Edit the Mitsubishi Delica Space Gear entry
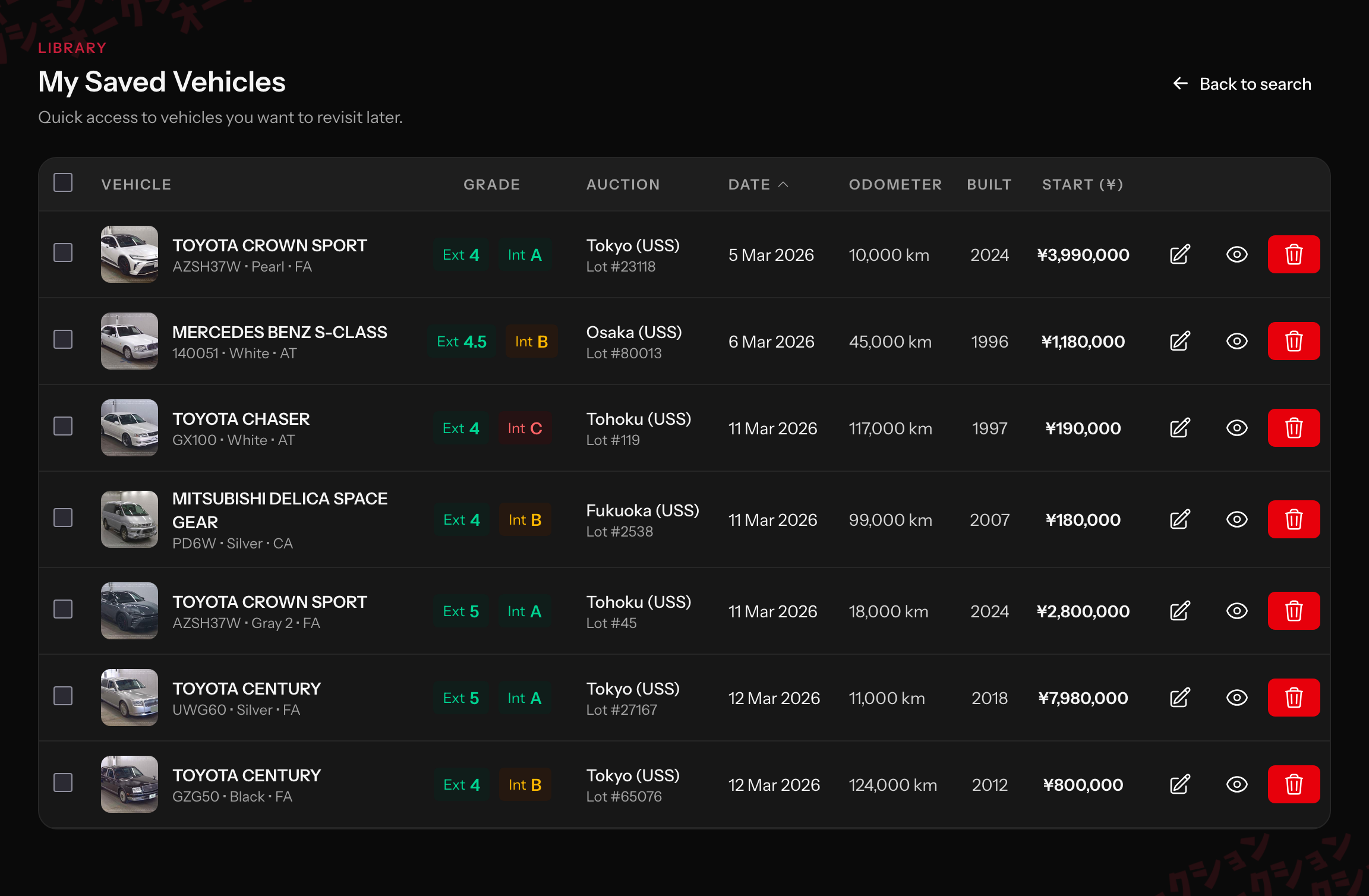This screenshot has height=896, width=1369. click(1179, 519)
